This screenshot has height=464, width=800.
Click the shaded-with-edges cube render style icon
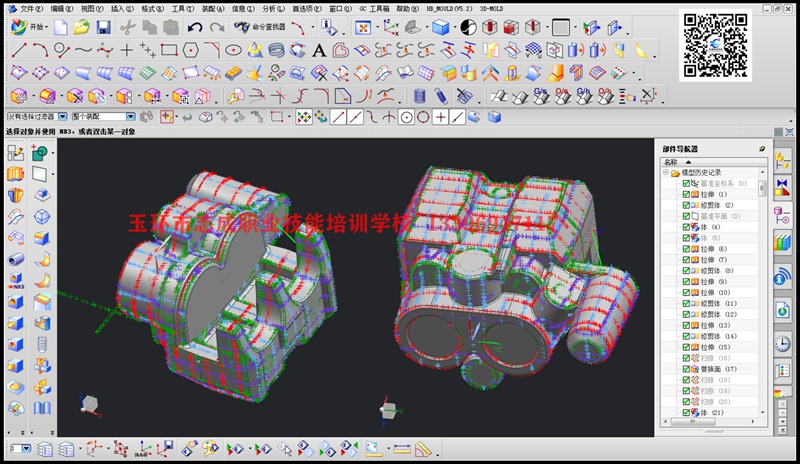point(440,27)
